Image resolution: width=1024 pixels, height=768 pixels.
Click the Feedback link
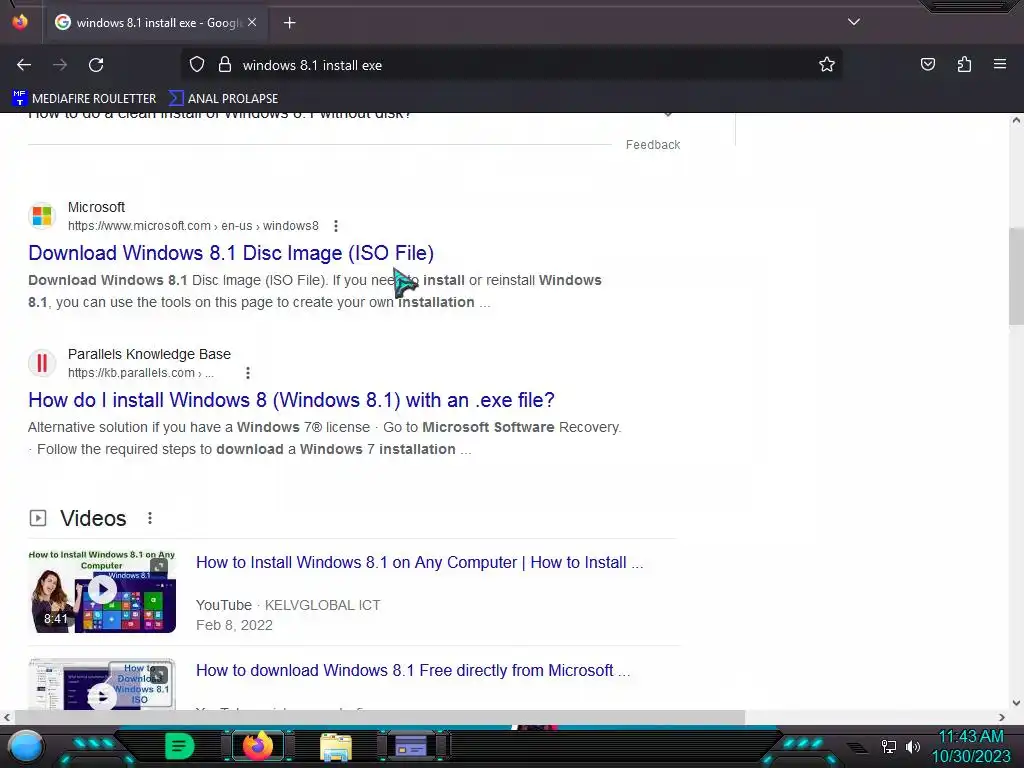point(652,145)
